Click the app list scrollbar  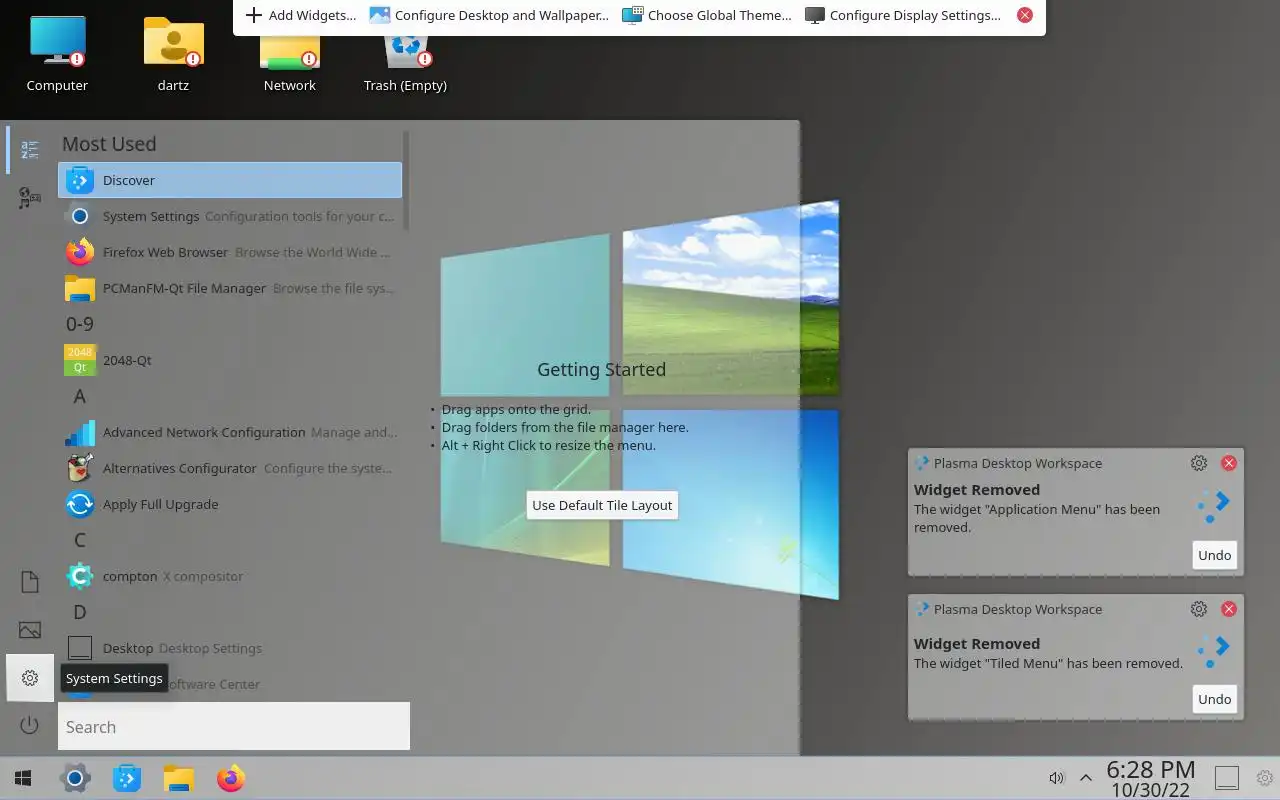coord(406,180)
